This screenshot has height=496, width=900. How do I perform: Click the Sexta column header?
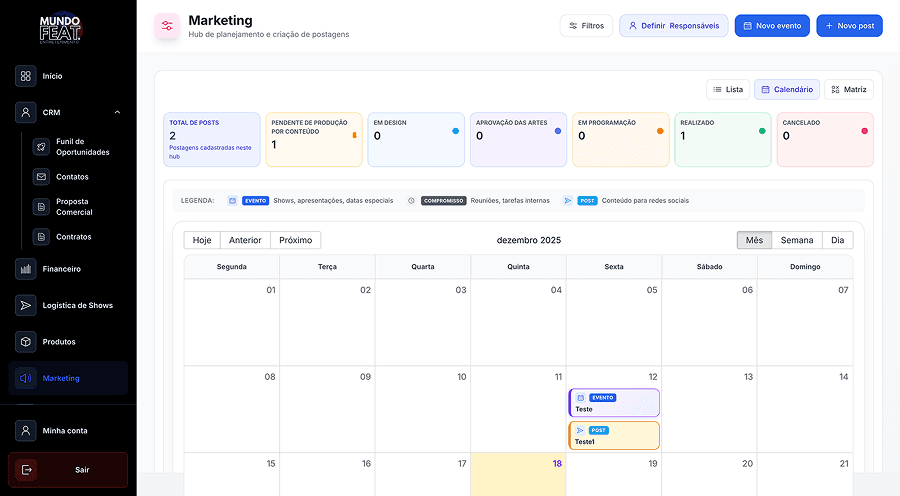click(614, 267)
